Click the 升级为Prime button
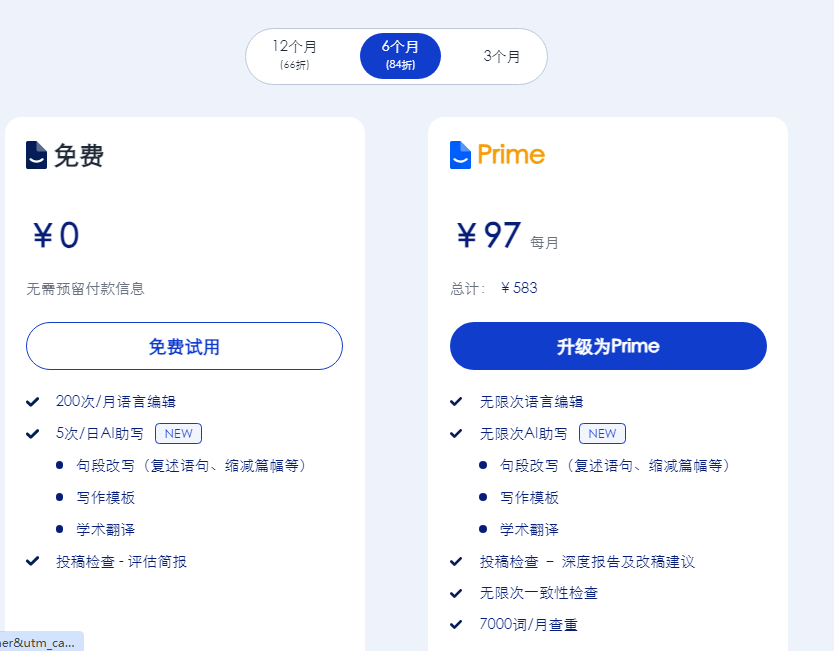Screen dimensions: 834x651 click(608, 346)
